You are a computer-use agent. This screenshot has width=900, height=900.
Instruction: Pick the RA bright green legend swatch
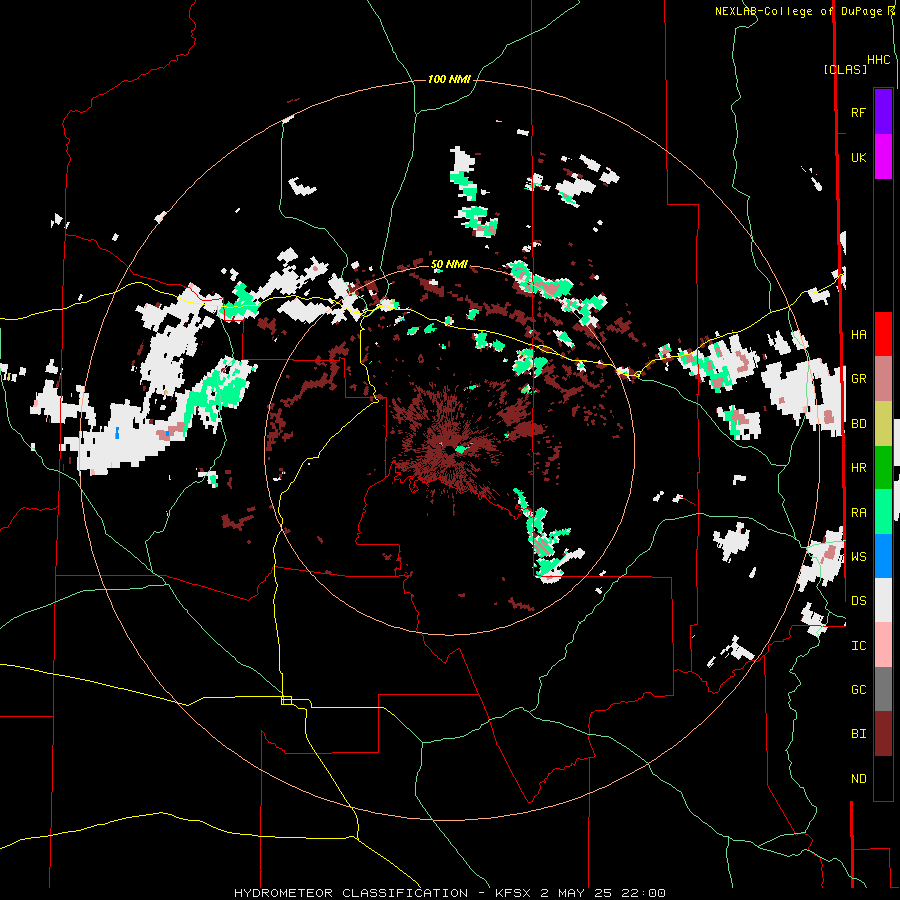click(883, 512)
